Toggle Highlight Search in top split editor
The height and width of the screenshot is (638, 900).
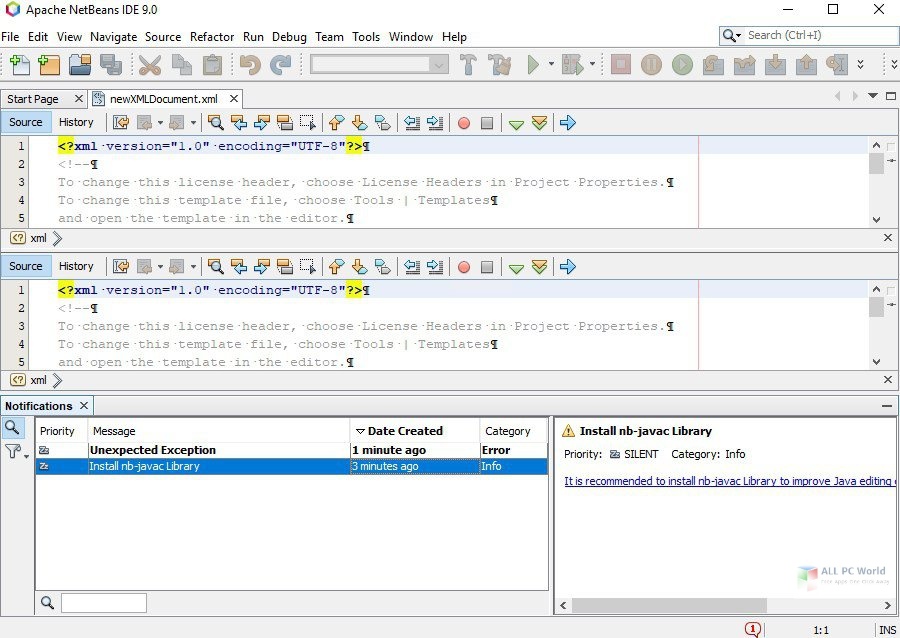284,122
